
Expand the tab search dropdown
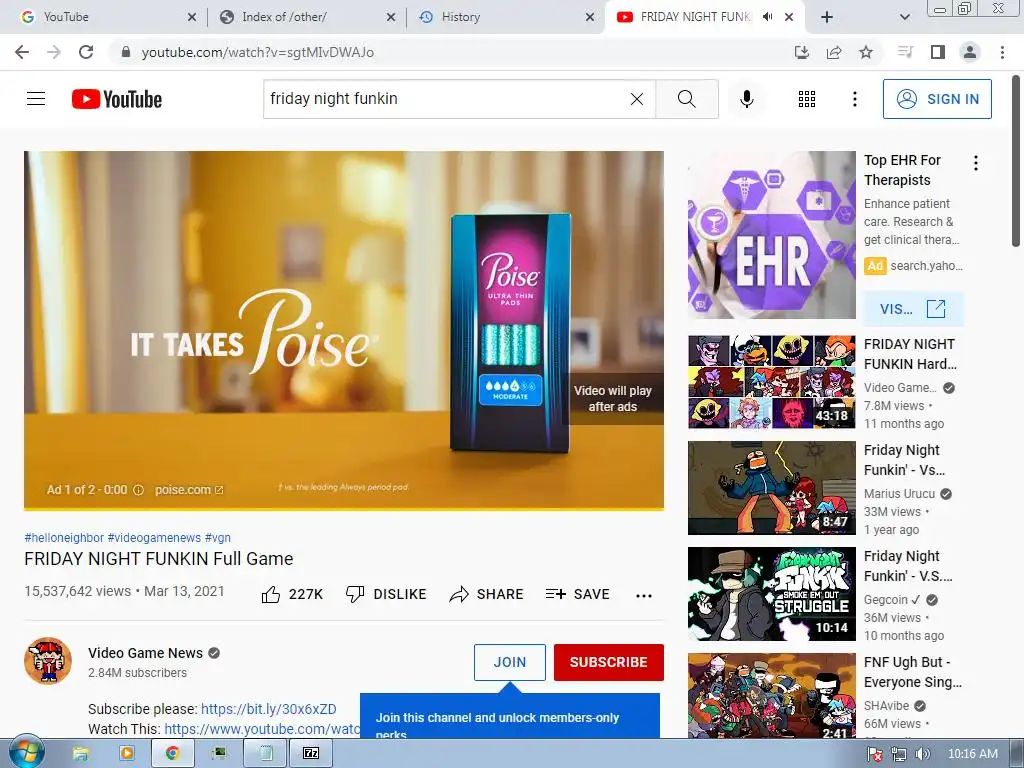[x=904, y=17]
